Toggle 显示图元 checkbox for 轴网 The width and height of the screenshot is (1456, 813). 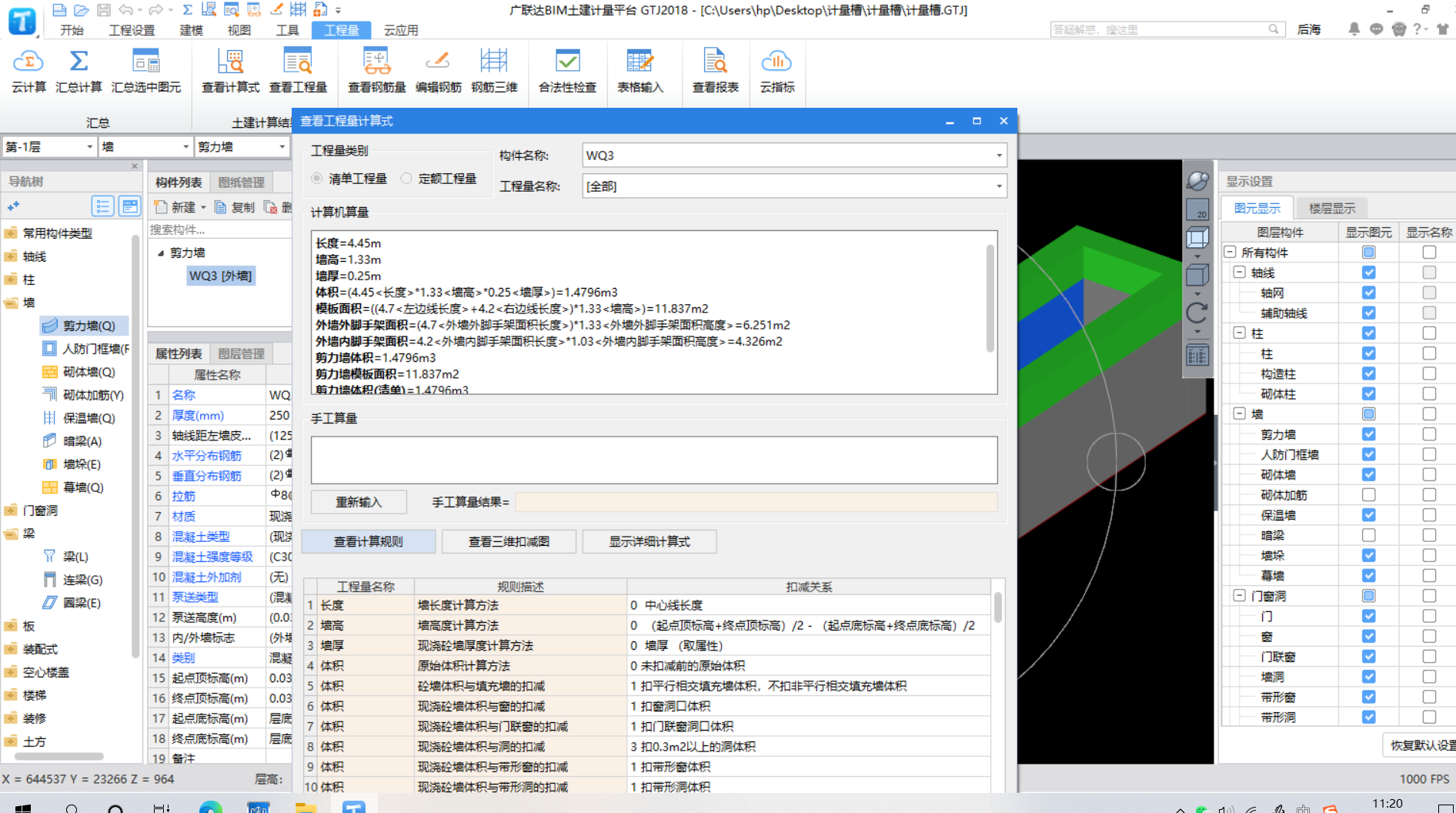(x=1368, y=293)
